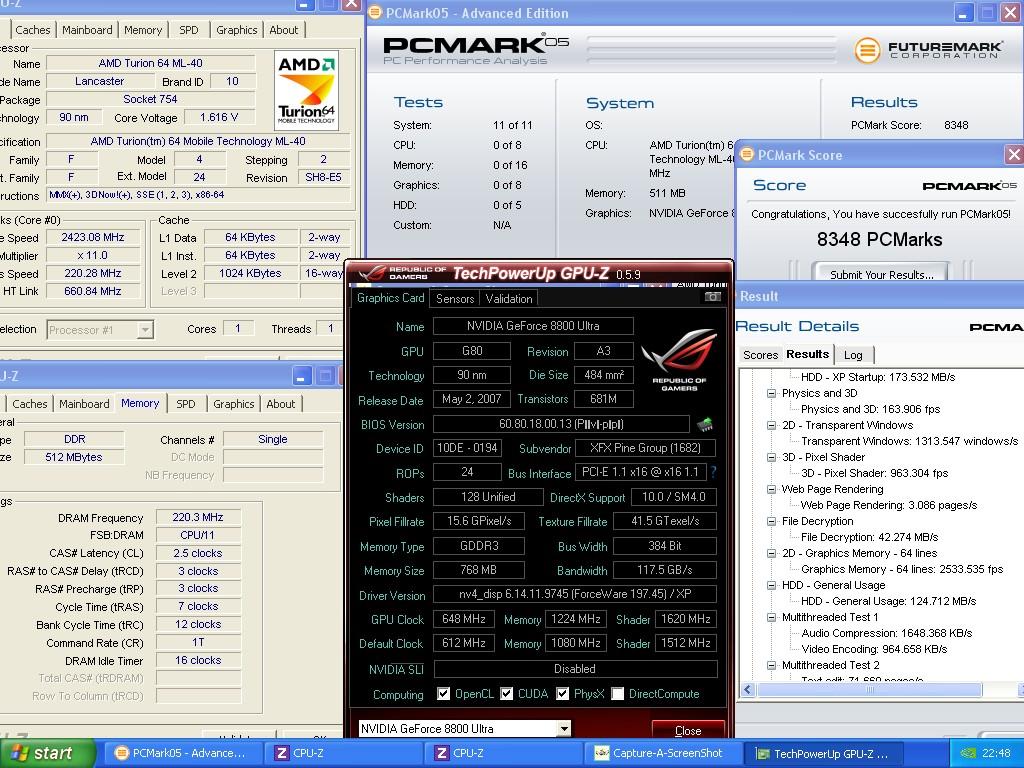Click the NVIDIA tray icon near the clock

[968, 754]
